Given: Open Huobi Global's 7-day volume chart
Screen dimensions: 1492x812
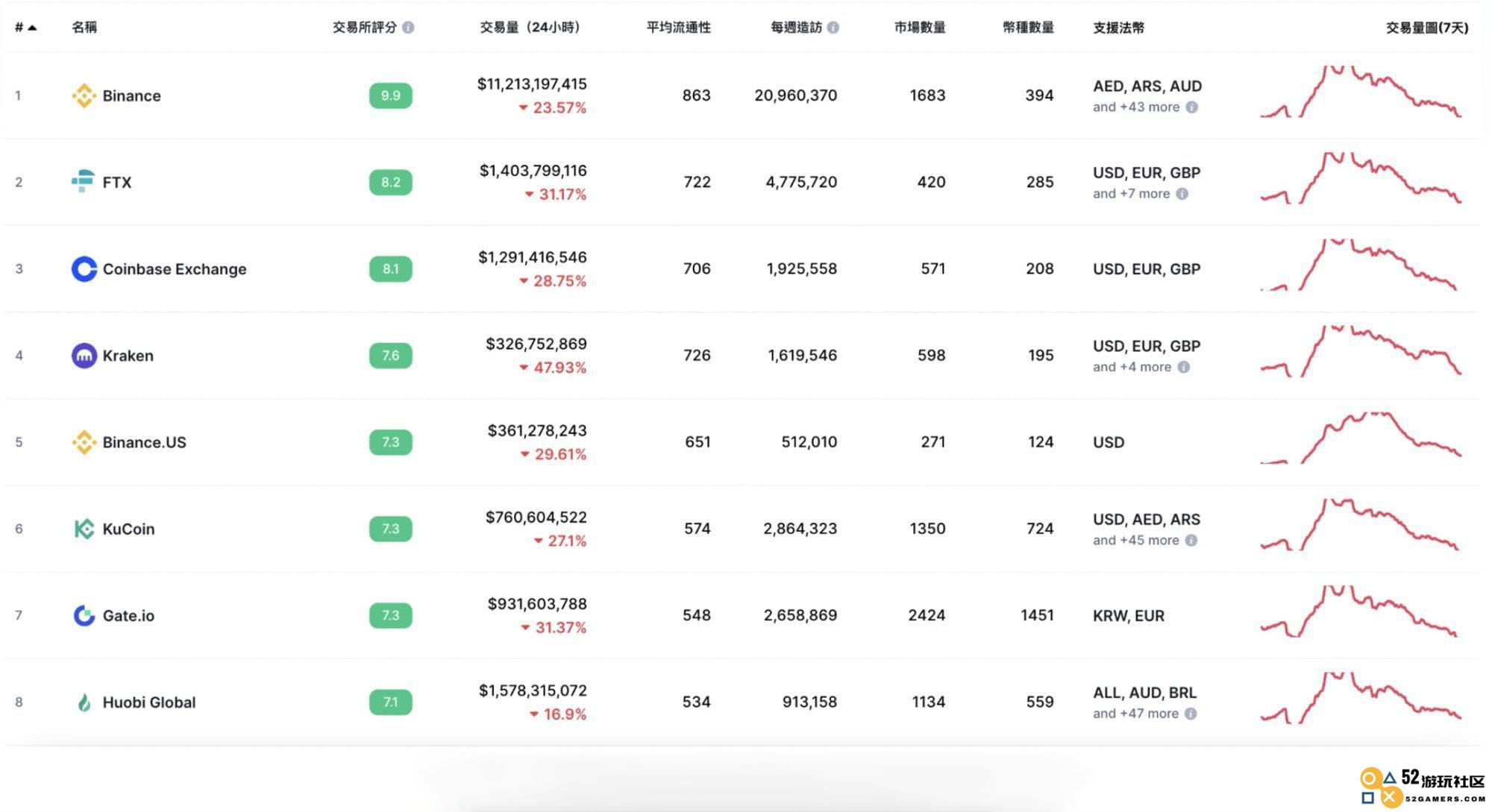Looking at the screenshot, I should [x=1361, y=698].
